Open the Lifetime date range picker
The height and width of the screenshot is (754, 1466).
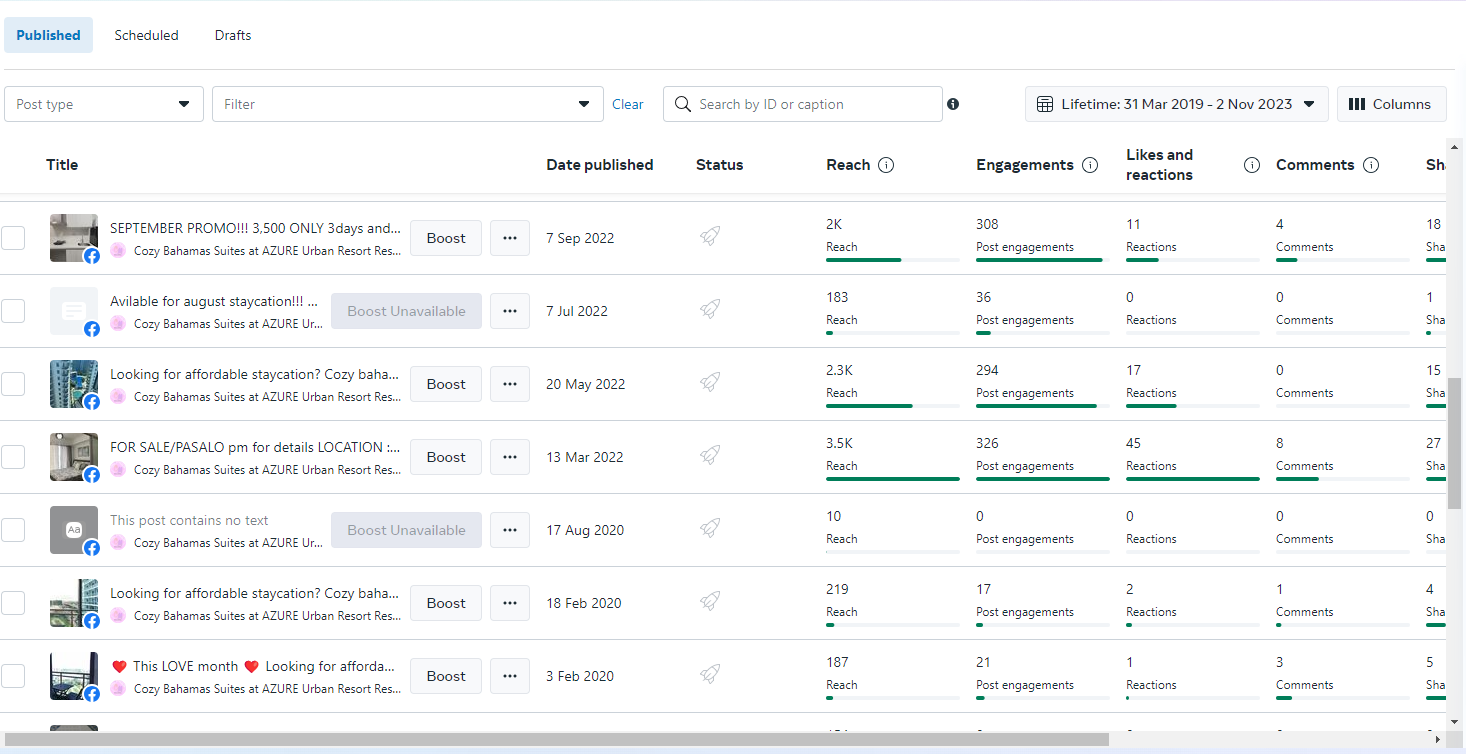click(1176, 104)
